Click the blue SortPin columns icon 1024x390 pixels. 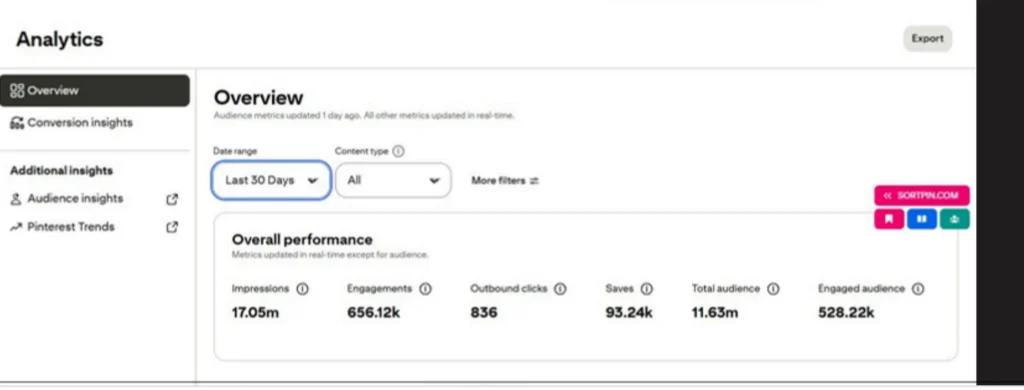click(x=921, y=219)
